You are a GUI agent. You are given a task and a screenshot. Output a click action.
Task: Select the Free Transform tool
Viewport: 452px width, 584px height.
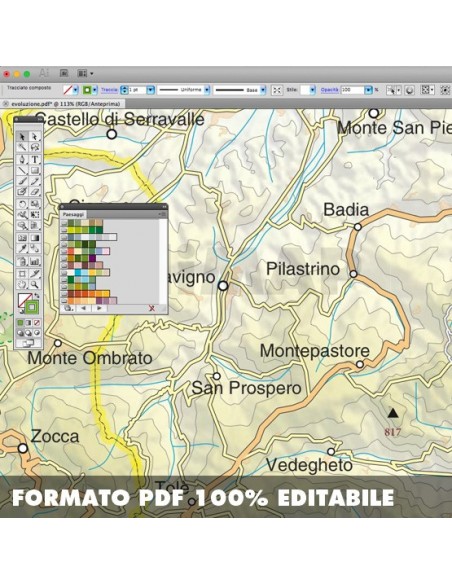point(35,215)
